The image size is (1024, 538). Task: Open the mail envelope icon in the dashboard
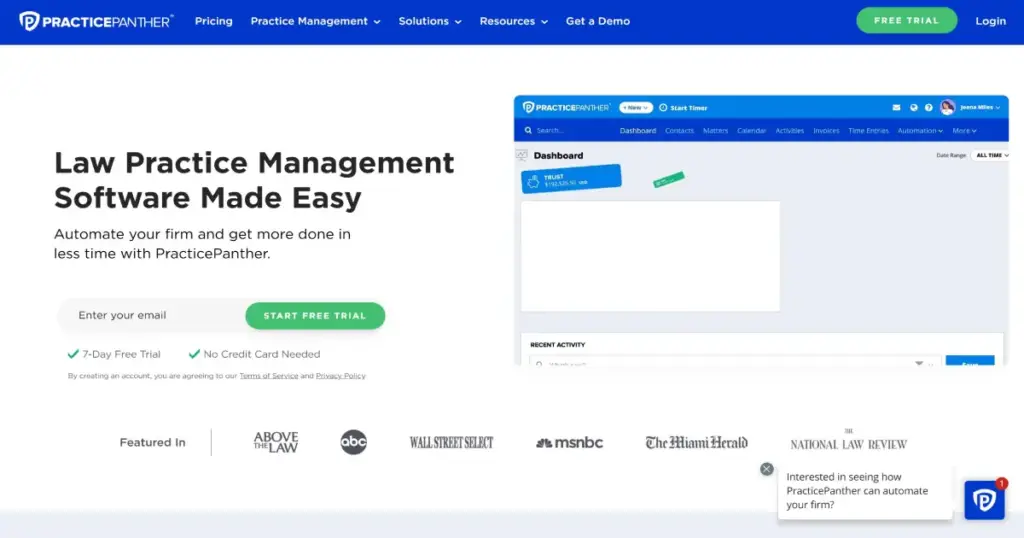(896, 108)
